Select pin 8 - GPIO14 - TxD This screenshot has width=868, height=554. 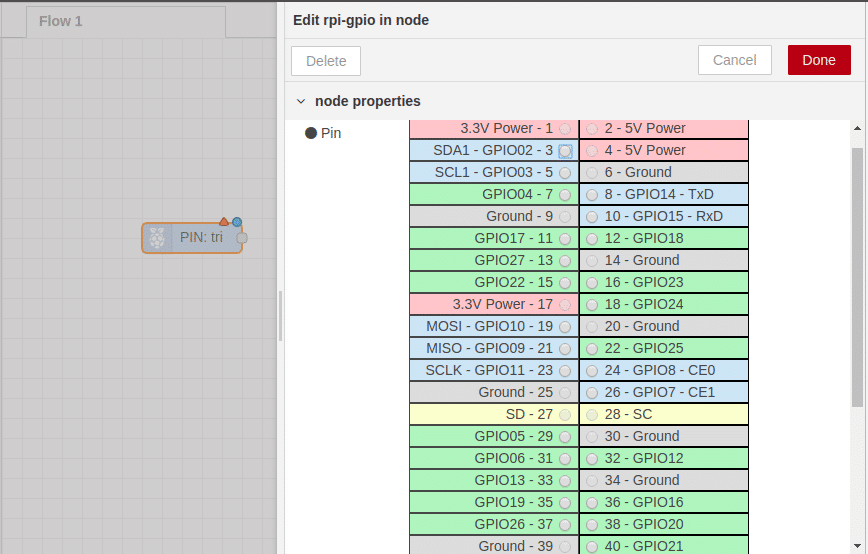pos(592,195)
